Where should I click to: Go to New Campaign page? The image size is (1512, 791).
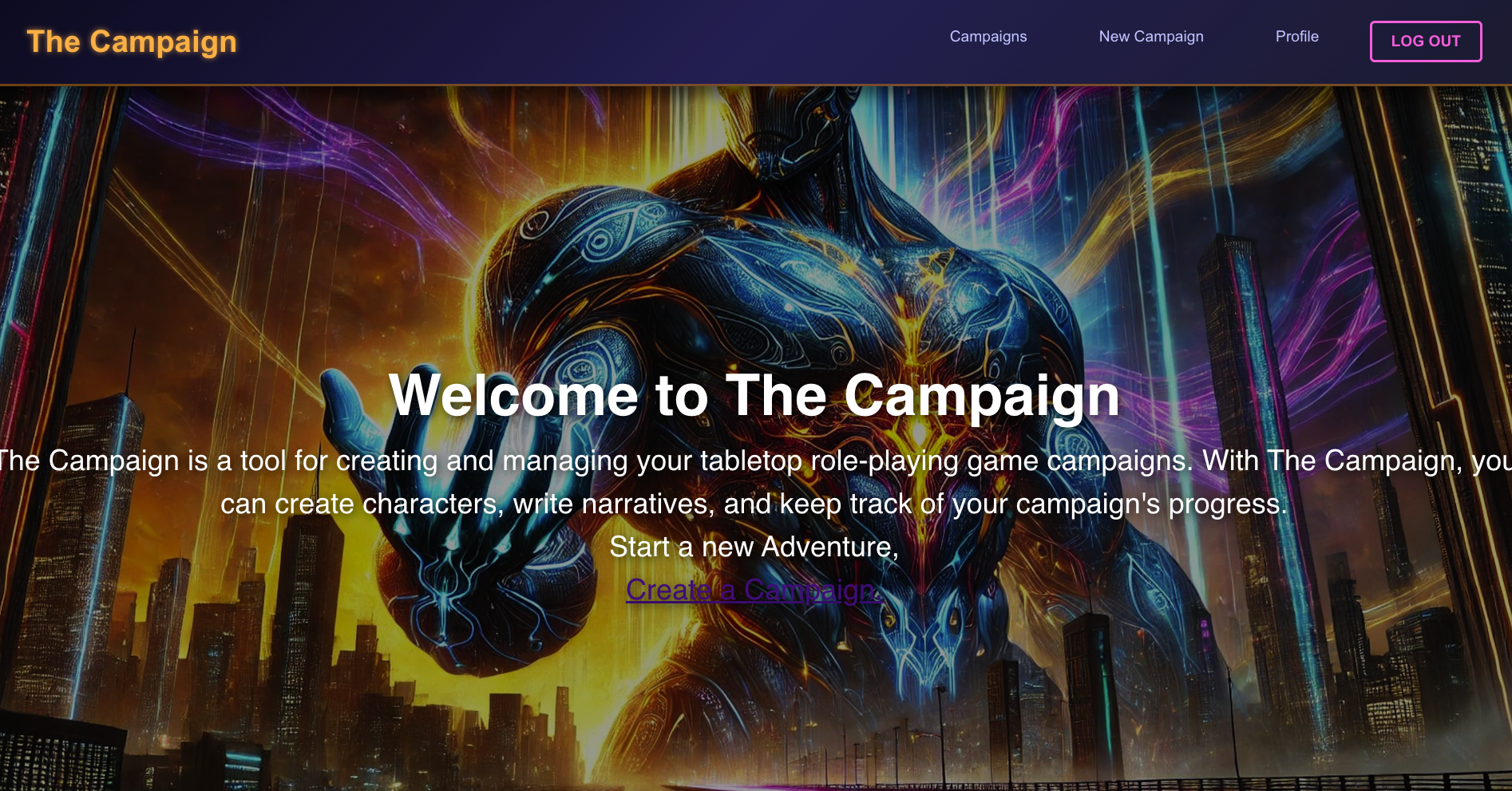(x=1151, y=37)
